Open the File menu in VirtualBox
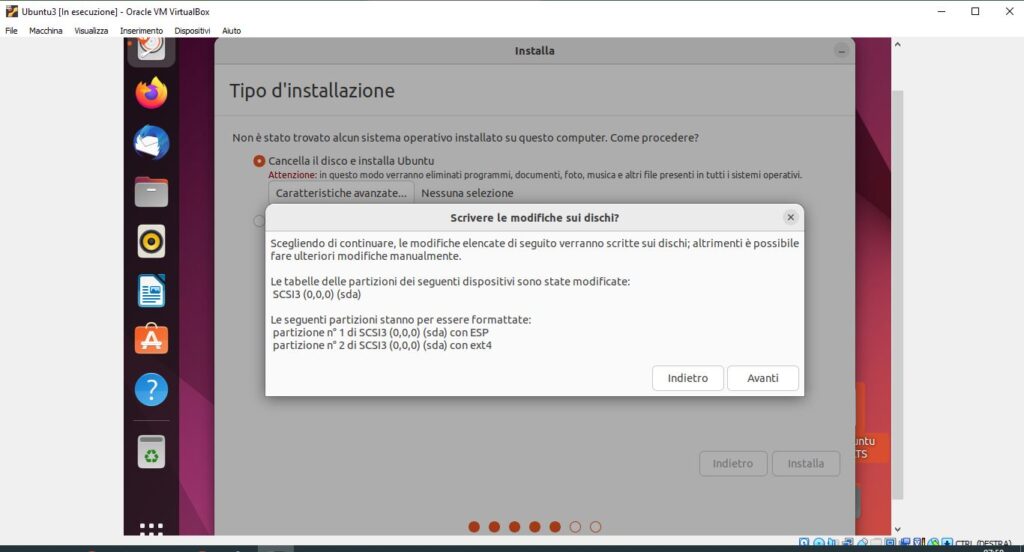 click(11, 31)
